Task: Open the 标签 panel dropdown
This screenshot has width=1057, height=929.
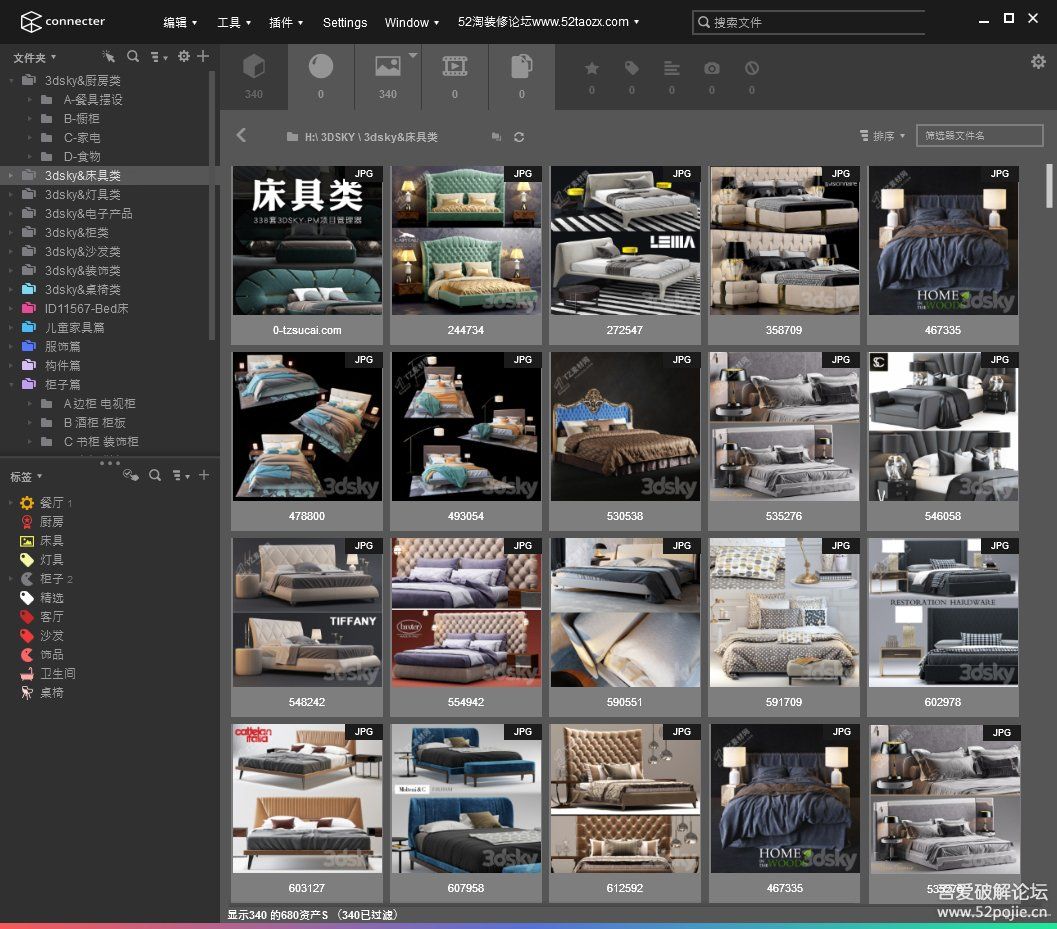Action: 26,477
